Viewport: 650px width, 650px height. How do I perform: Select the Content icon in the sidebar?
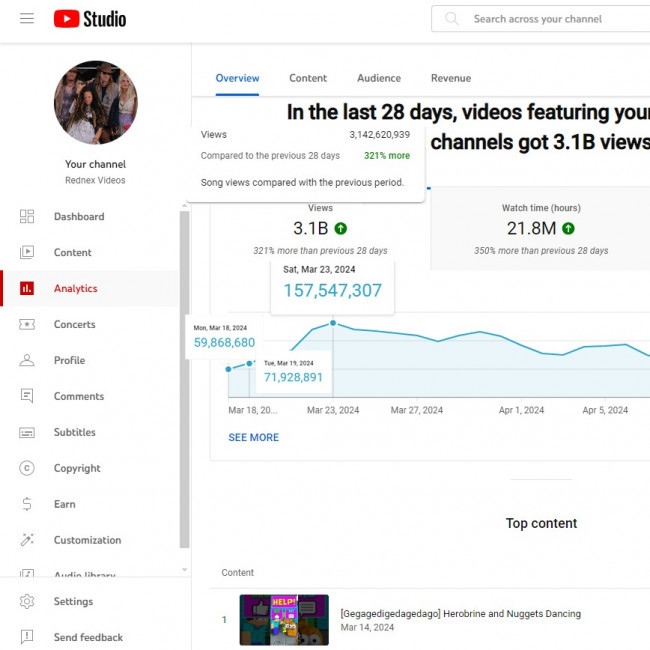pos(27,253)
